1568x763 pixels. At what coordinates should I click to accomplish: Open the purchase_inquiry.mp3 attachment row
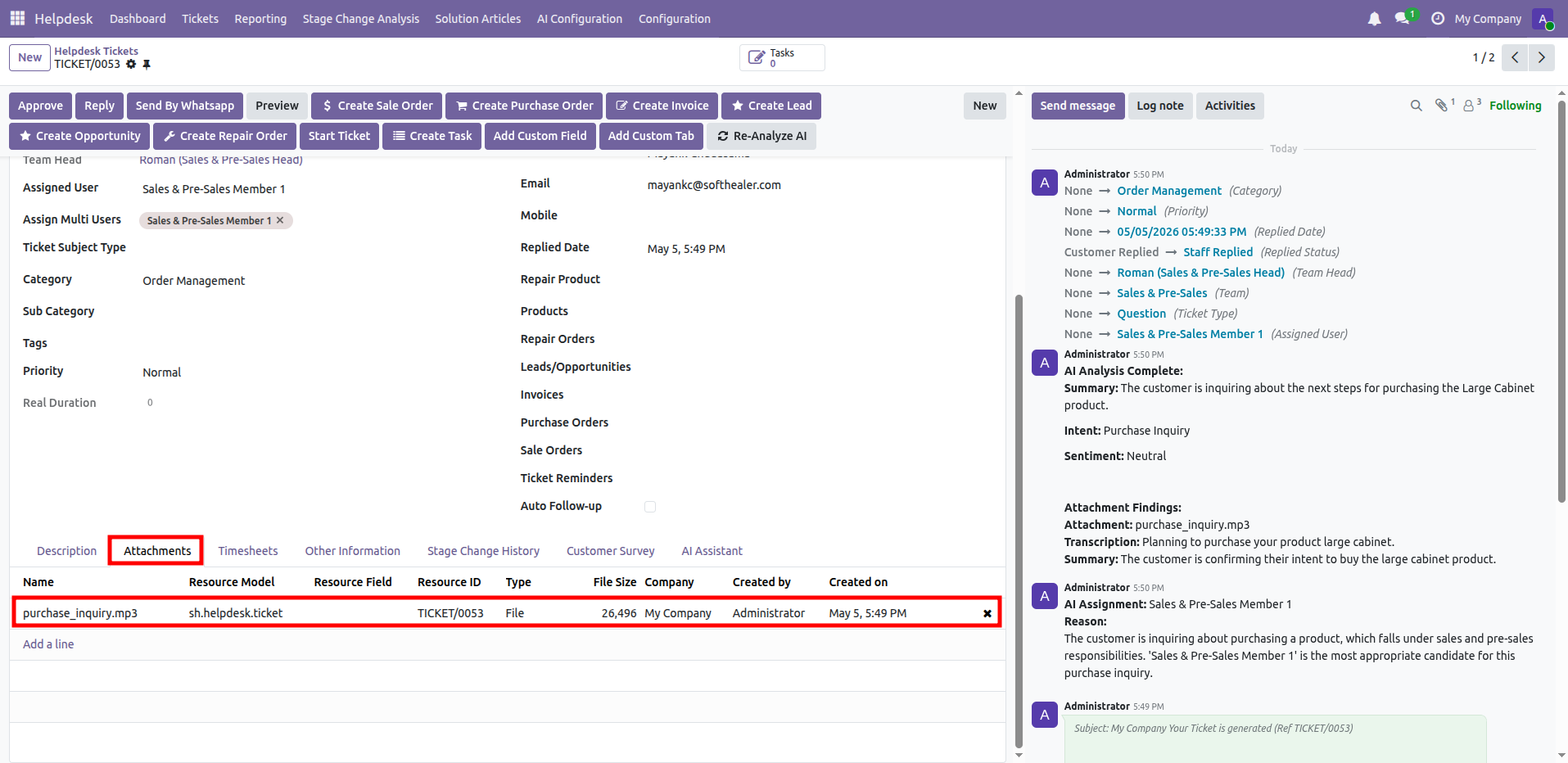(x=506, y=613)
